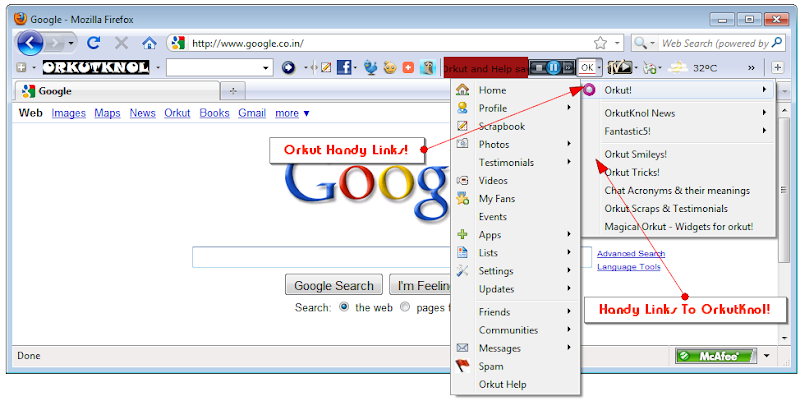Choose Spam in the Orkut menu
Screen dimensions: 800x401
[515, 366]
